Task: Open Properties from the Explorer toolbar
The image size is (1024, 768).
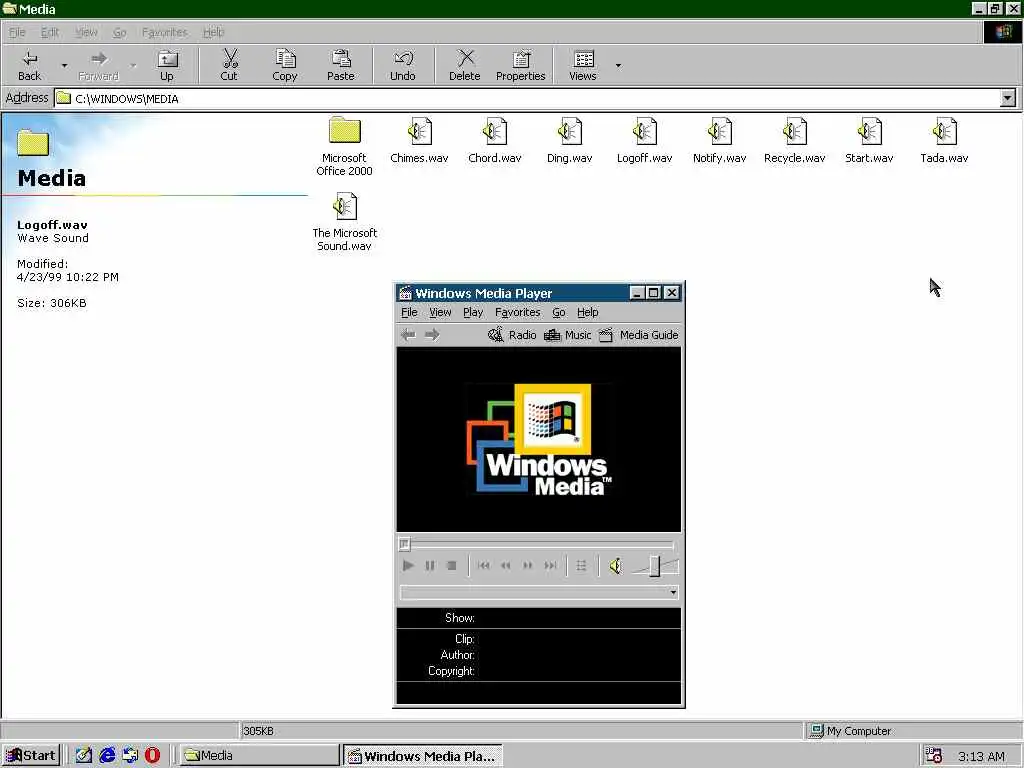Action: pyautogui.click(x=520, y=65)
